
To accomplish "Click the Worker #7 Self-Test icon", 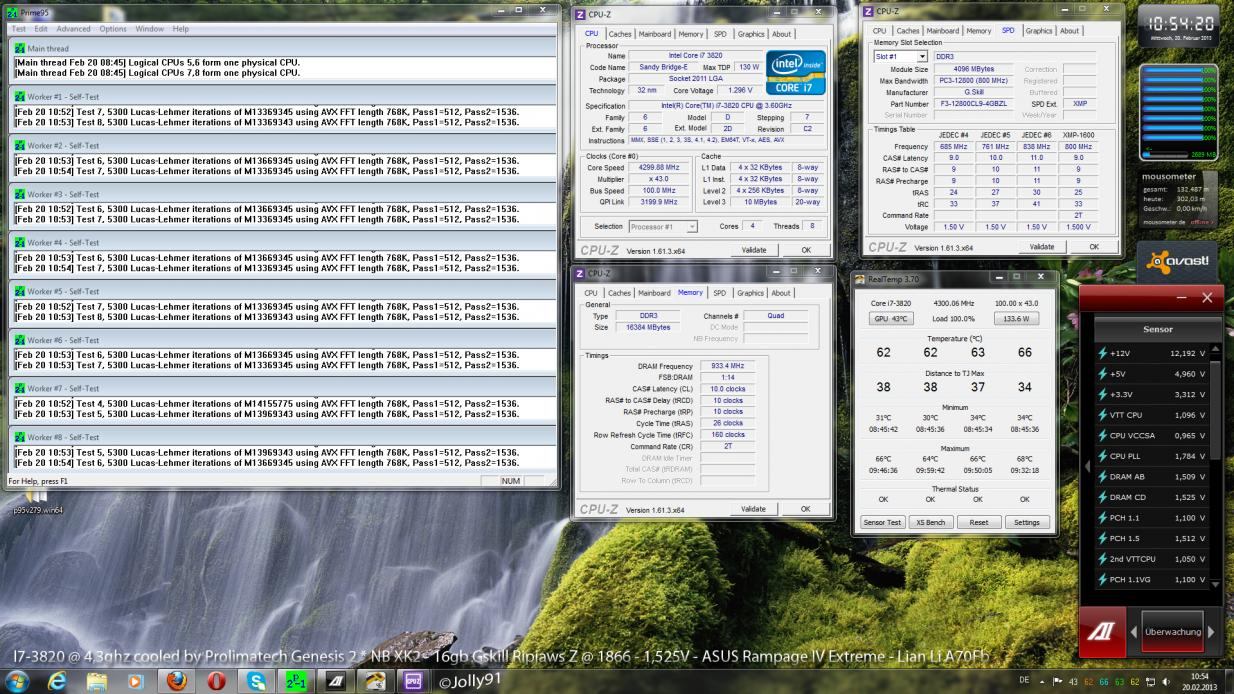I will pyautogui.click(x=19, y=388).
